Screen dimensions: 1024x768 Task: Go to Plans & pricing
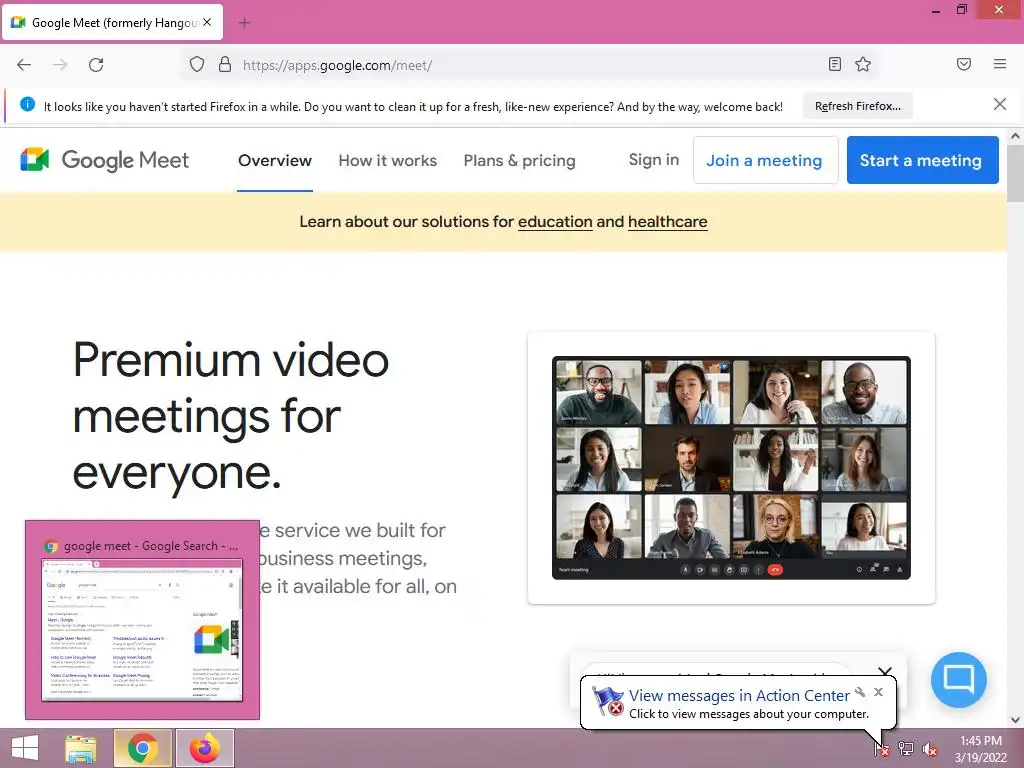[519, 161]
